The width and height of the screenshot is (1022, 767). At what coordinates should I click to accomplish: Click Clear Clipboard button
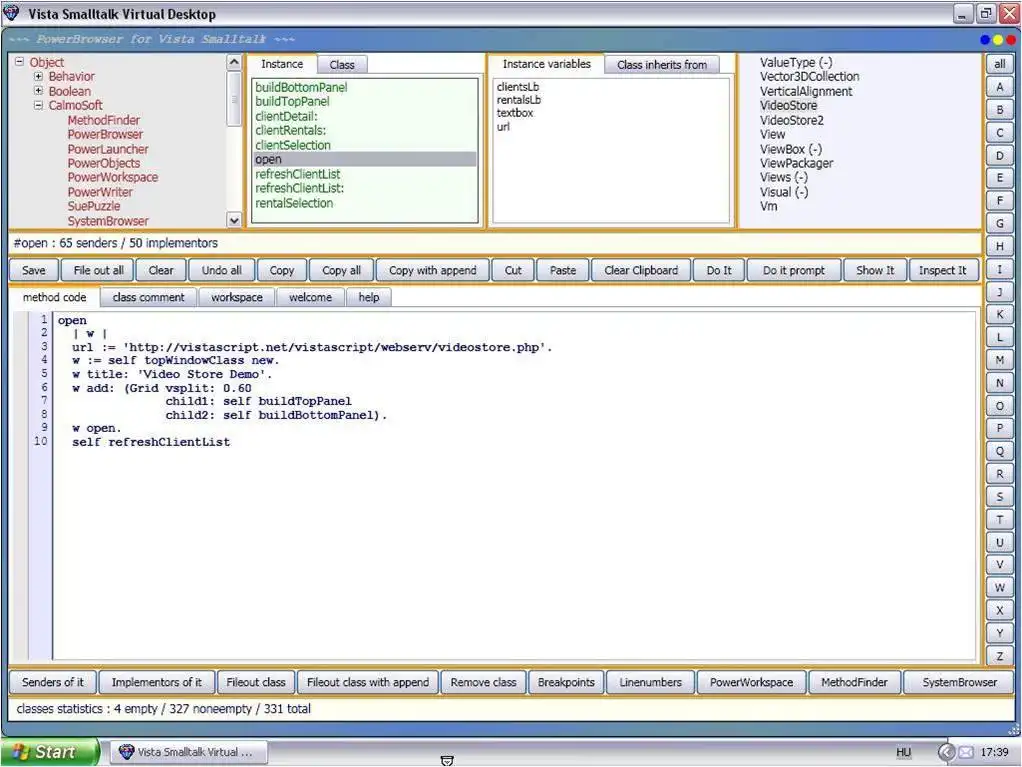coord(641,270)
